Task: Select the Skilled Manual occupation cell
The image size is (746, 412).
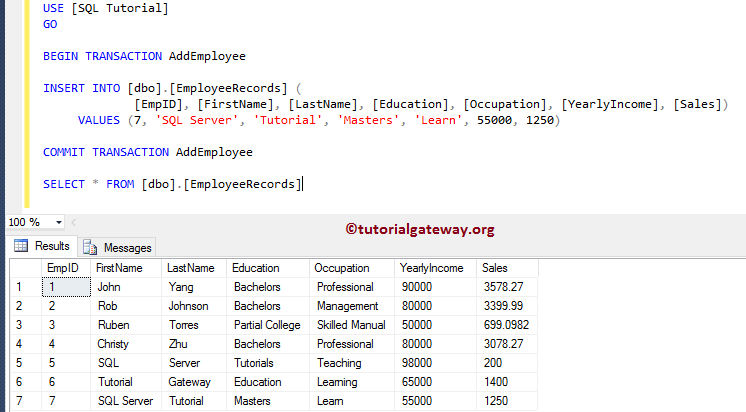Action: [x=351, y=325]
